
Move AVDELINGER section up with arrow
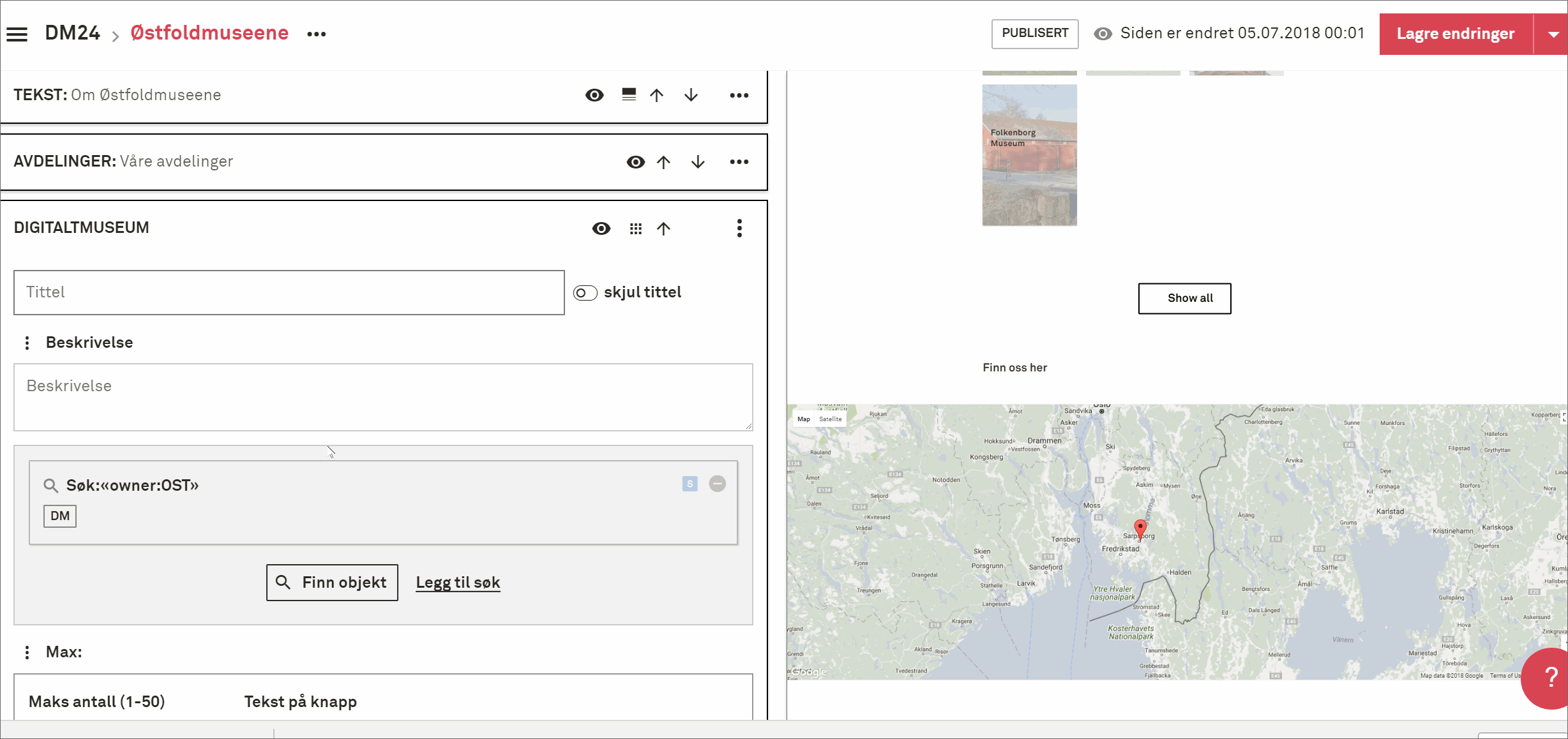[663, 162]
